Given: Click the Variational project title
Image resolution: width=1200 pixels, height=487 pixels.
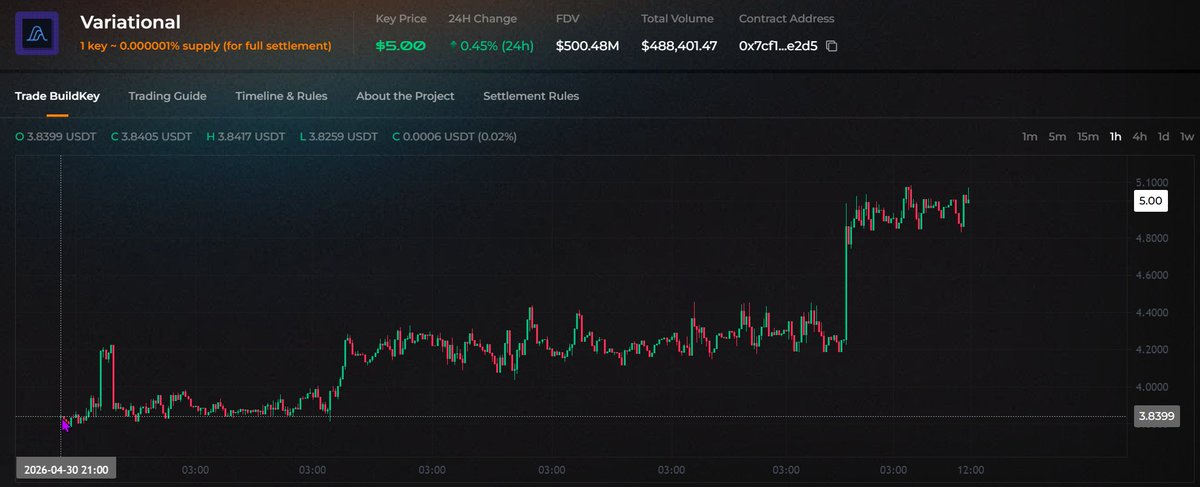Looking at the screenshot, I should coord(130,22).
